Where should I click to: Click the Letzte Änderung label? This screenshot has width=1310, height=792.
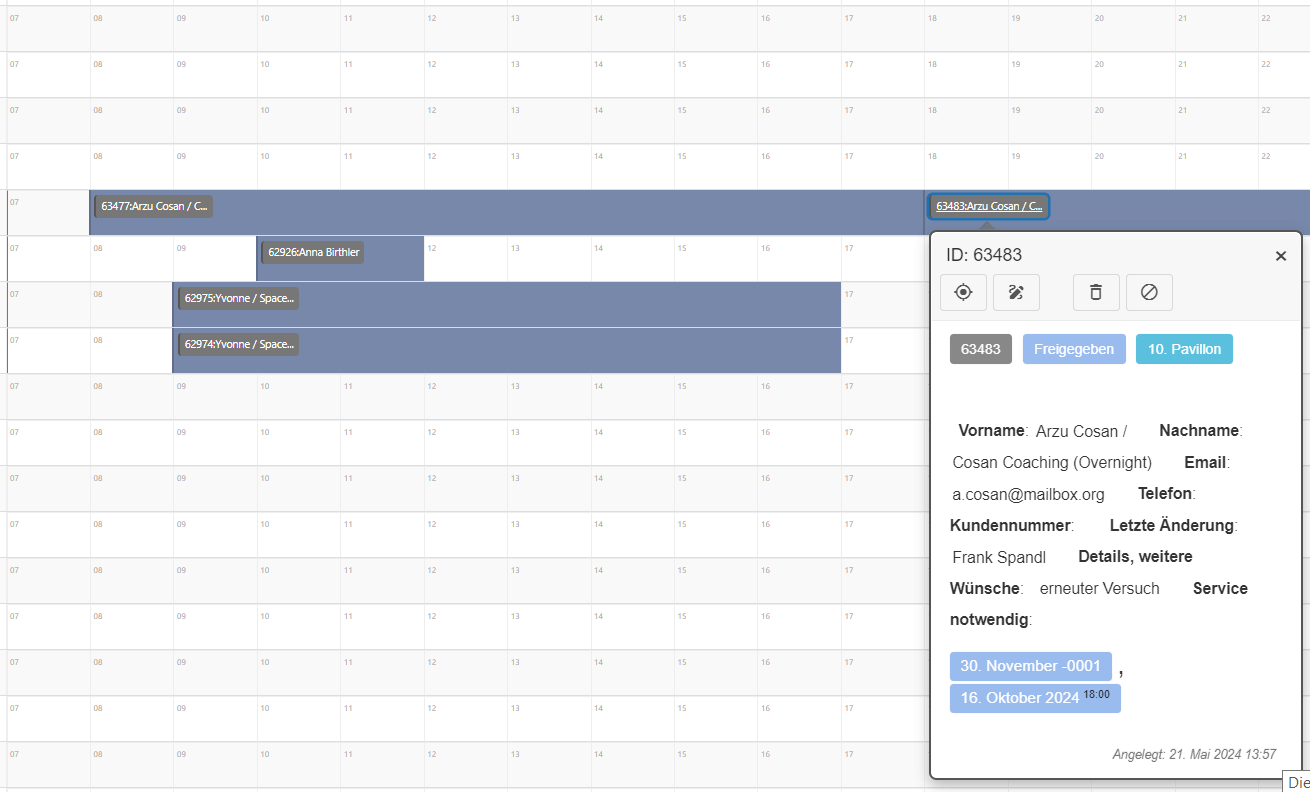[1172, 526]
